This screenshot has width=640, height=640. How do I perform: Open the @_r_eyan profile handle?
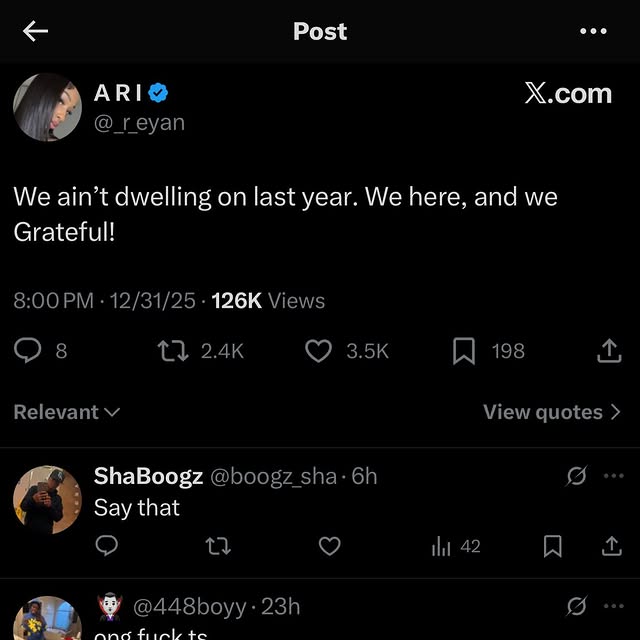pyautogui.click(x=139, y=123)
